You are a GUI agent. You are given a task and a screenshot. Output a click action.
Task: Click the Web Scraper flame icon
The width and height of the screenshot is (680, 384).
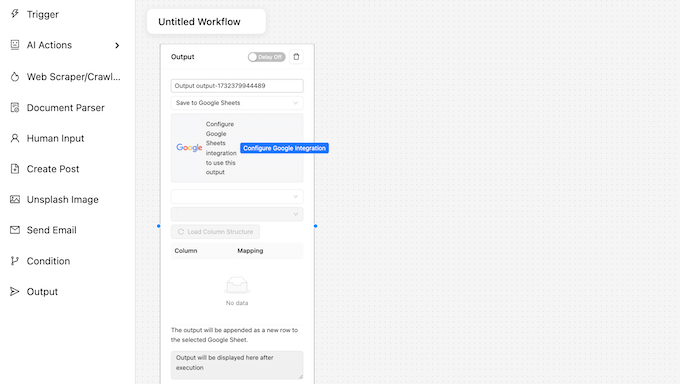point(15,77)
